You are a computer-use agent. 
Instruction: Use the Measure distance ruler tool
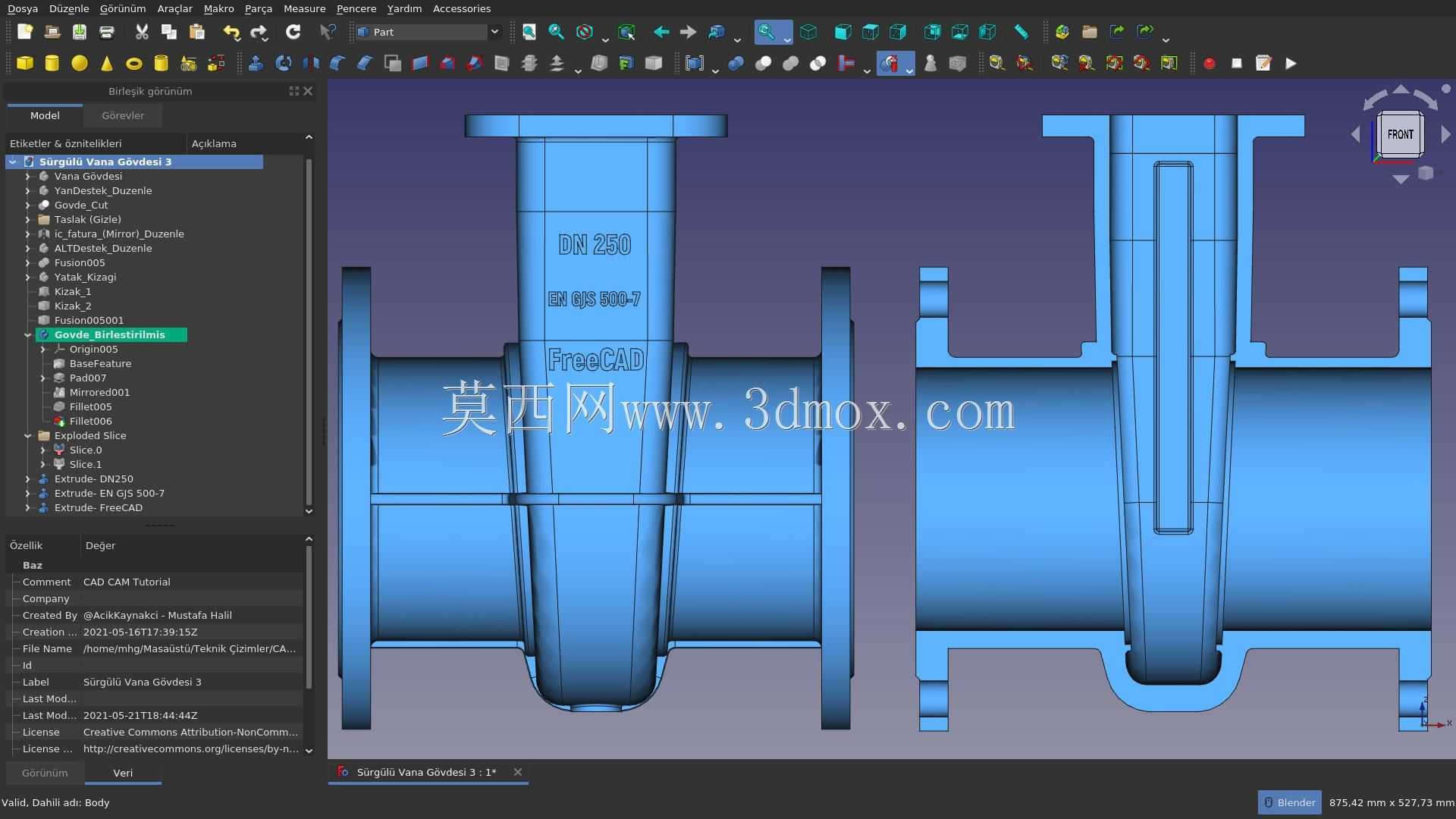1021,32
